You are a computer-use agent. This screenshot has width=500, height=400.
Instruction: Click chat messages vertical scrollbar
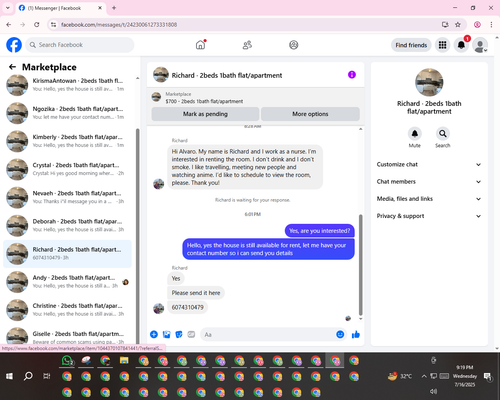click(360, 265)
